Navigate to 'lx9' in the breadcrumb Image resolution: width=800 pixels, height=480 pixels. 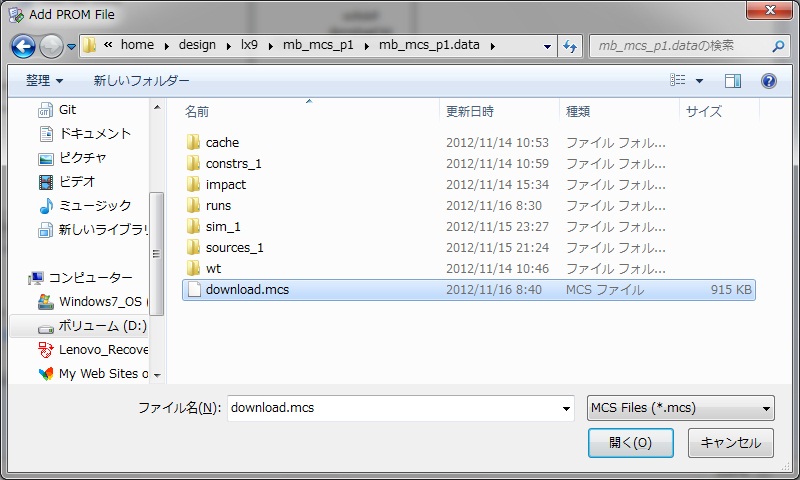[x=249, y=45]
